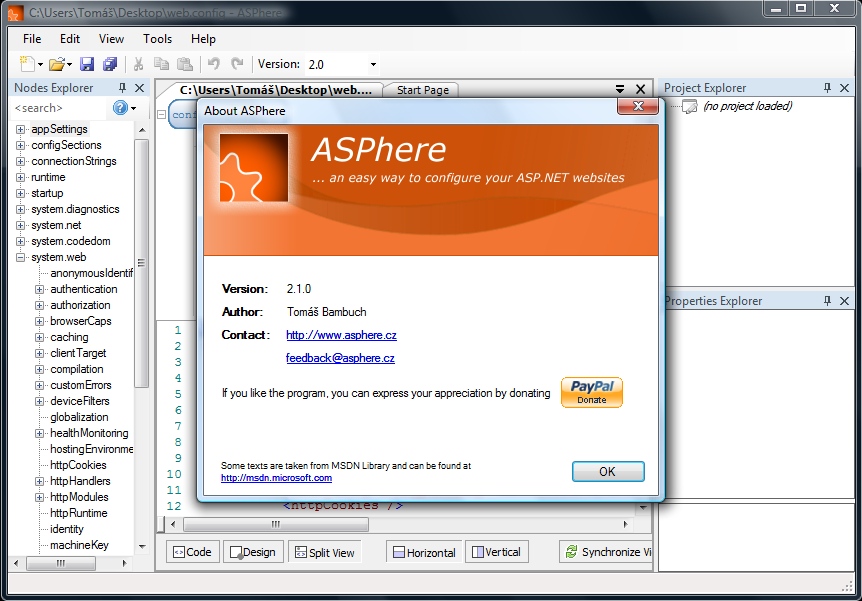Select the web.config document tab
The height and width of the screenshot is (601, 862).
[x=275, y=90]
